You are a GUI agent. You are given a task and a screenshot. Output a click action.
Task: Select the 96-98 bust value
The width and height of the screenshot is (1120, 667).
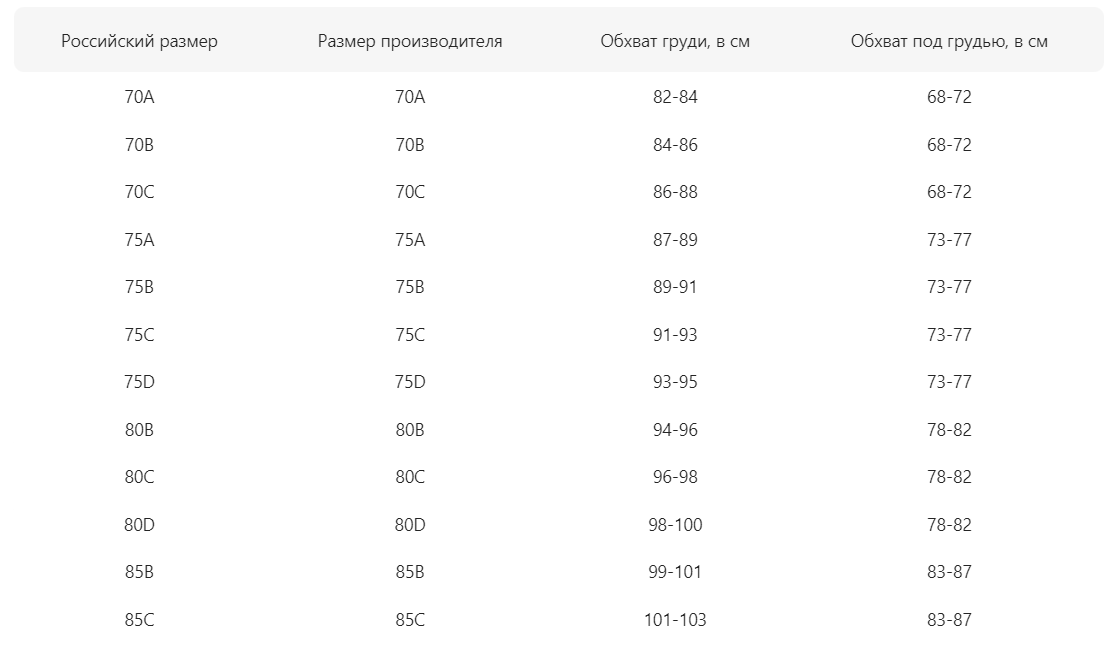pyautogui.click(x=675, y=477)
